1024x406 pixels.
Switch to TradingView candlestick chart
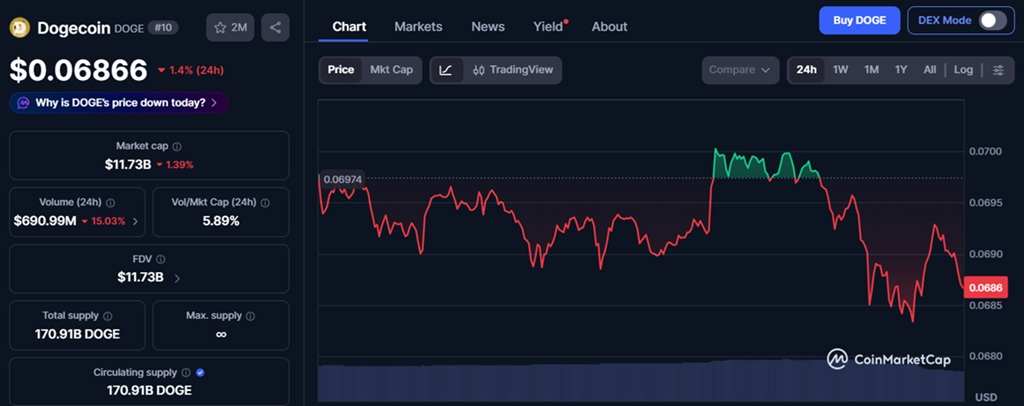[513, 70]
